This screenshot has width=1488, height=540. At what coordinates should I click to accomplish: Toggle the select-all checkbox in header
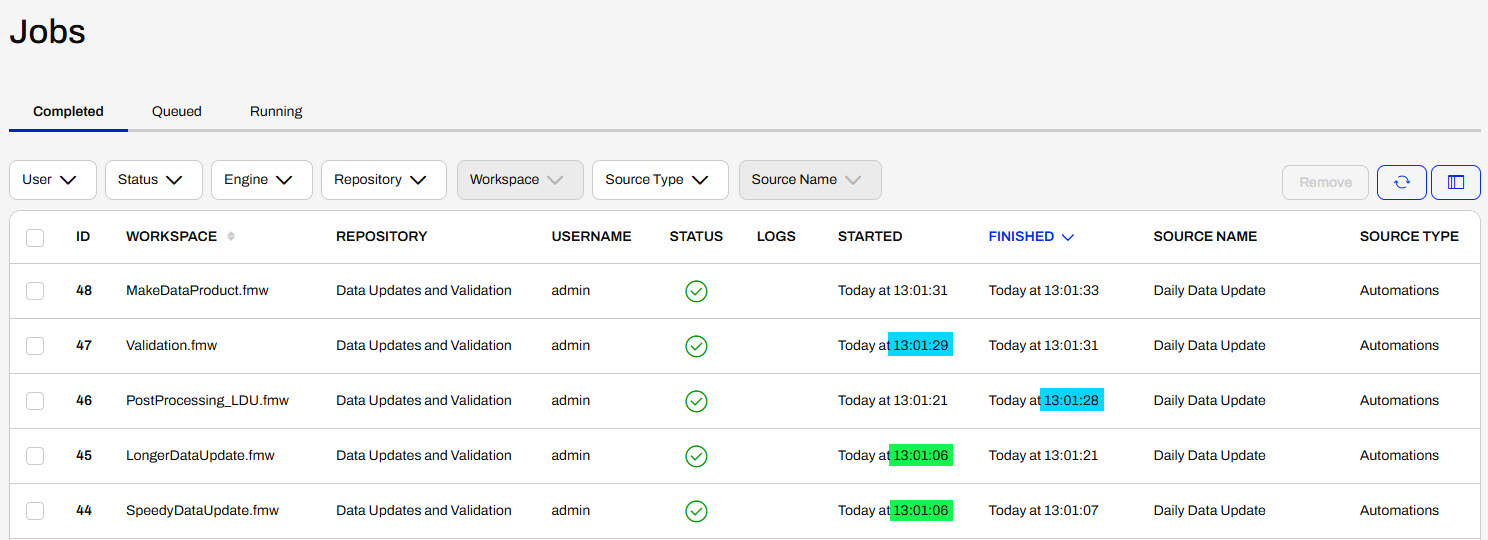35,238
